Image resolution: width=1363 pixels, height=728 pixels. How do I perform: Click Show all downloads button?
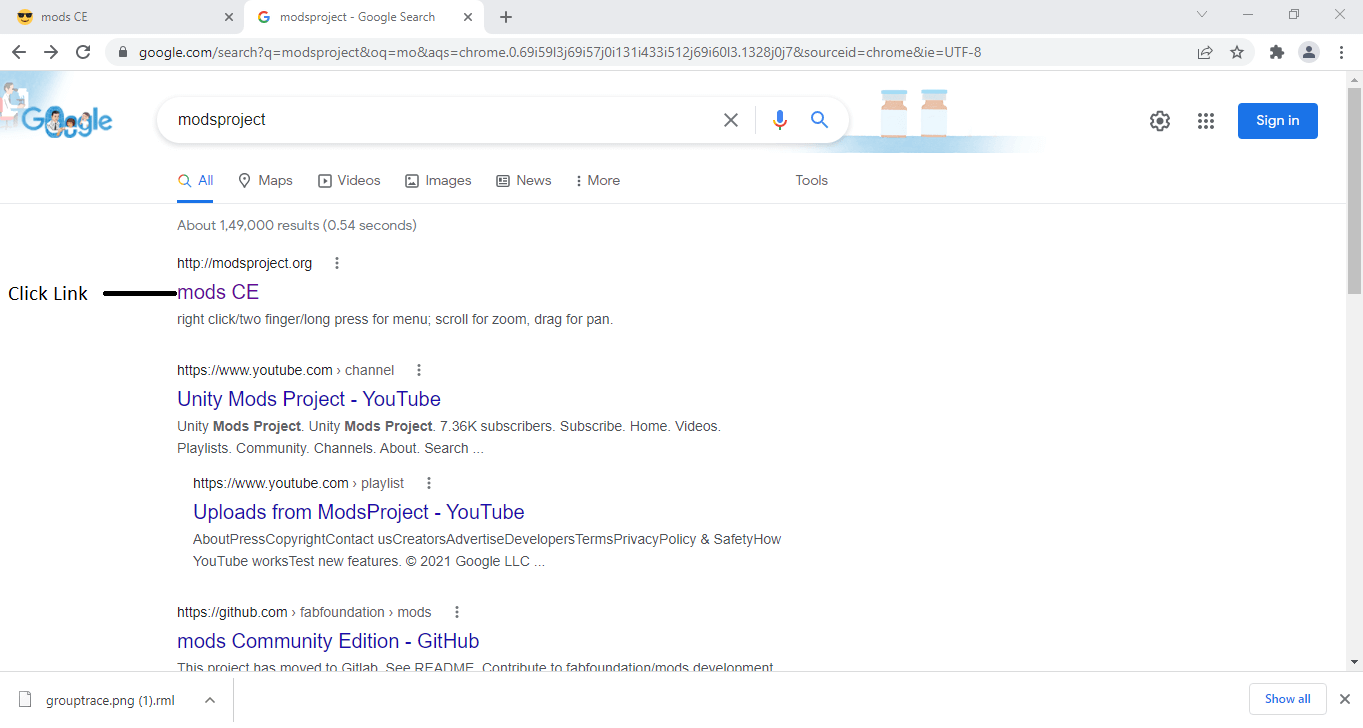coord(1287,699)
